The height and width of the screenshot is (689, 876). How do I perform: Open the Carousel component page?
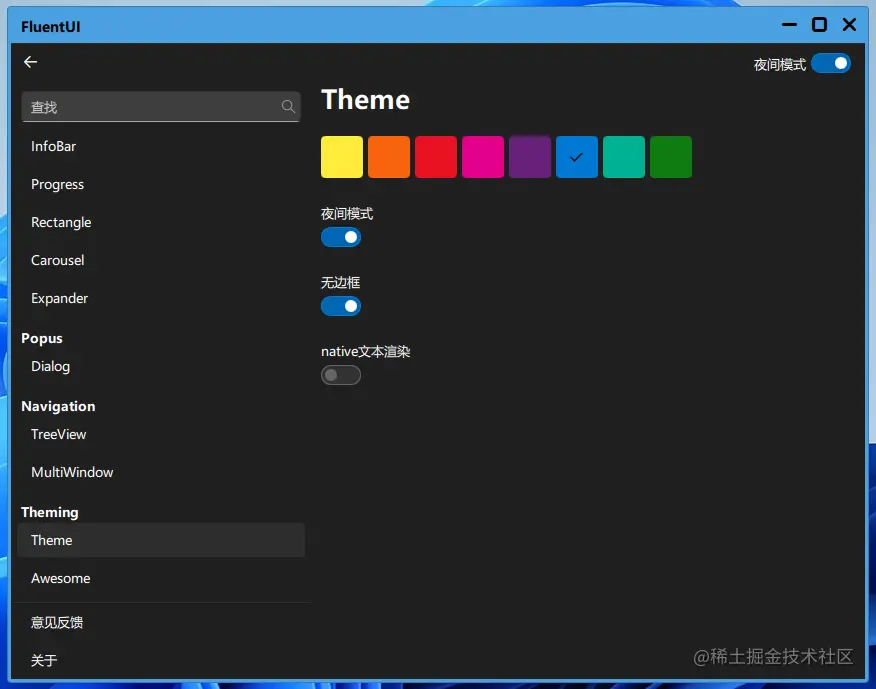point(57,260)
